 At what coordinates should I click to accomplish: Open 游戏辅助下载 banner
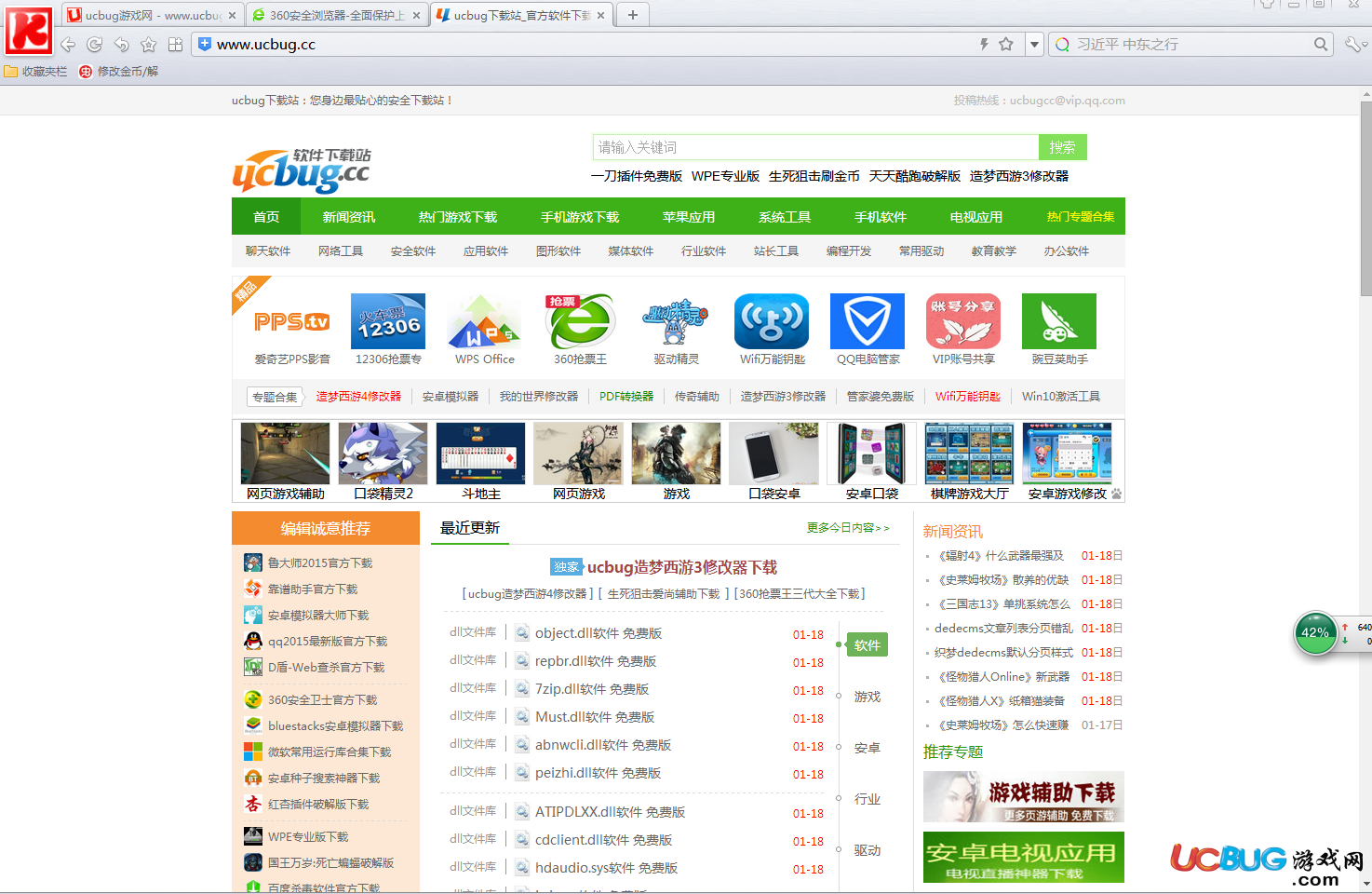click(1023, 796)
